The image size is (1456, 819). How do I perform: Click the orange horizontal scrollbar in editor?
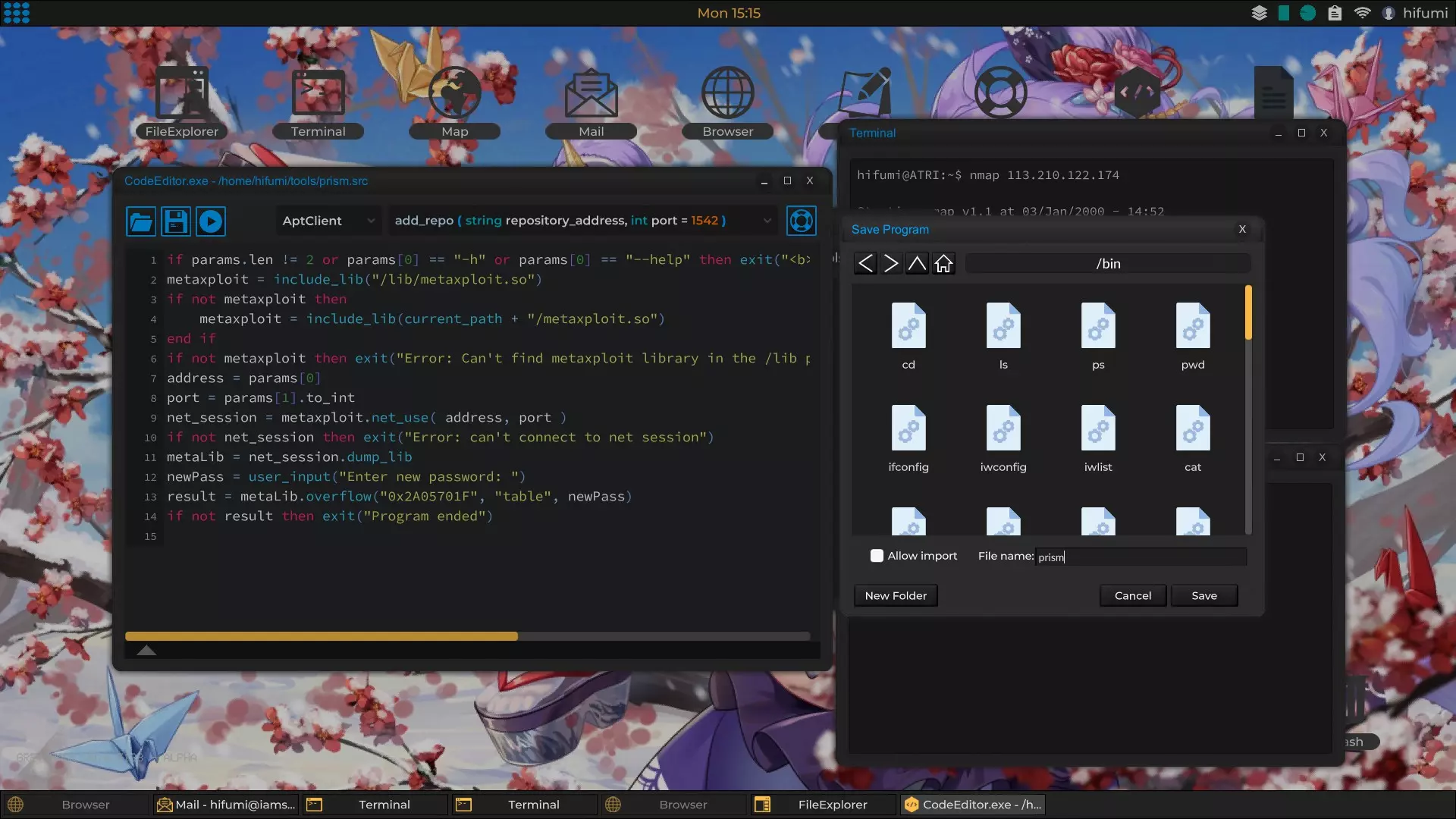[322, 636]
